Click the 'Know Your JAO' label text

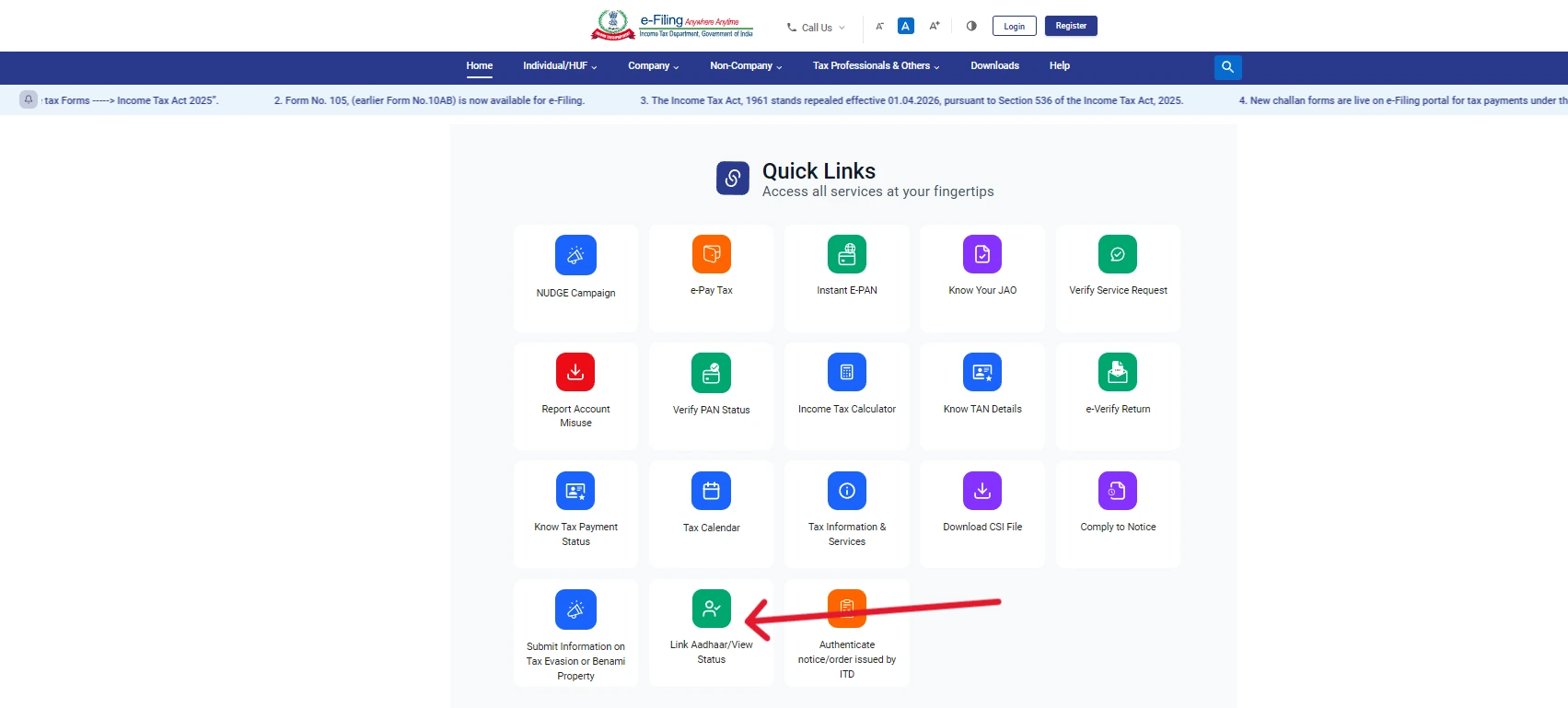pyautogui.click(x=982, y=290)
